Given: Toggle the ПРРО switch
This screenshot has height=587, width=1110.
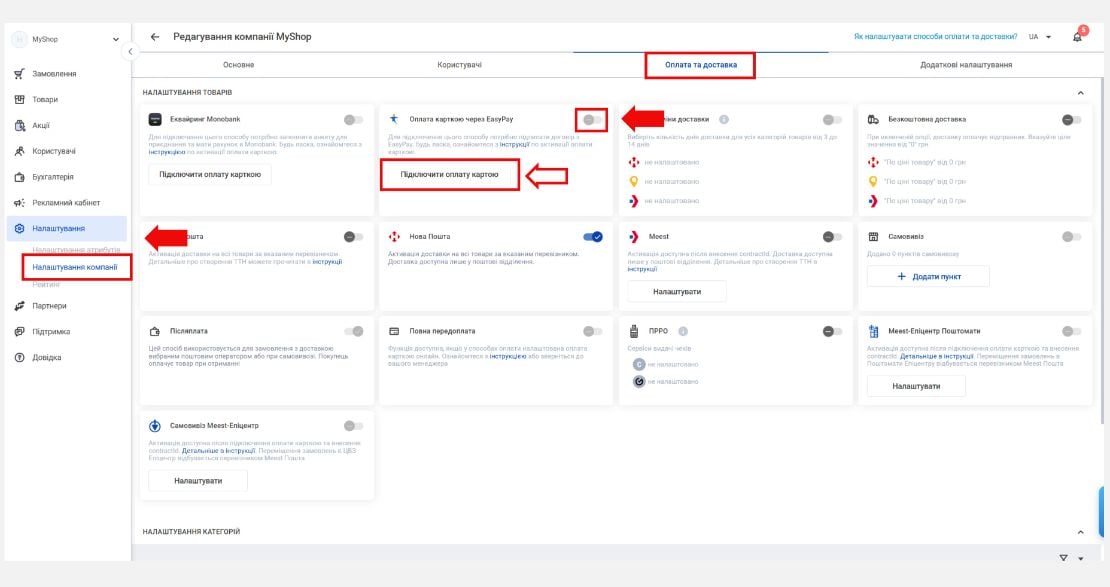Looking at the screenshot, I should pyautogui.click(x=832, y=331).
